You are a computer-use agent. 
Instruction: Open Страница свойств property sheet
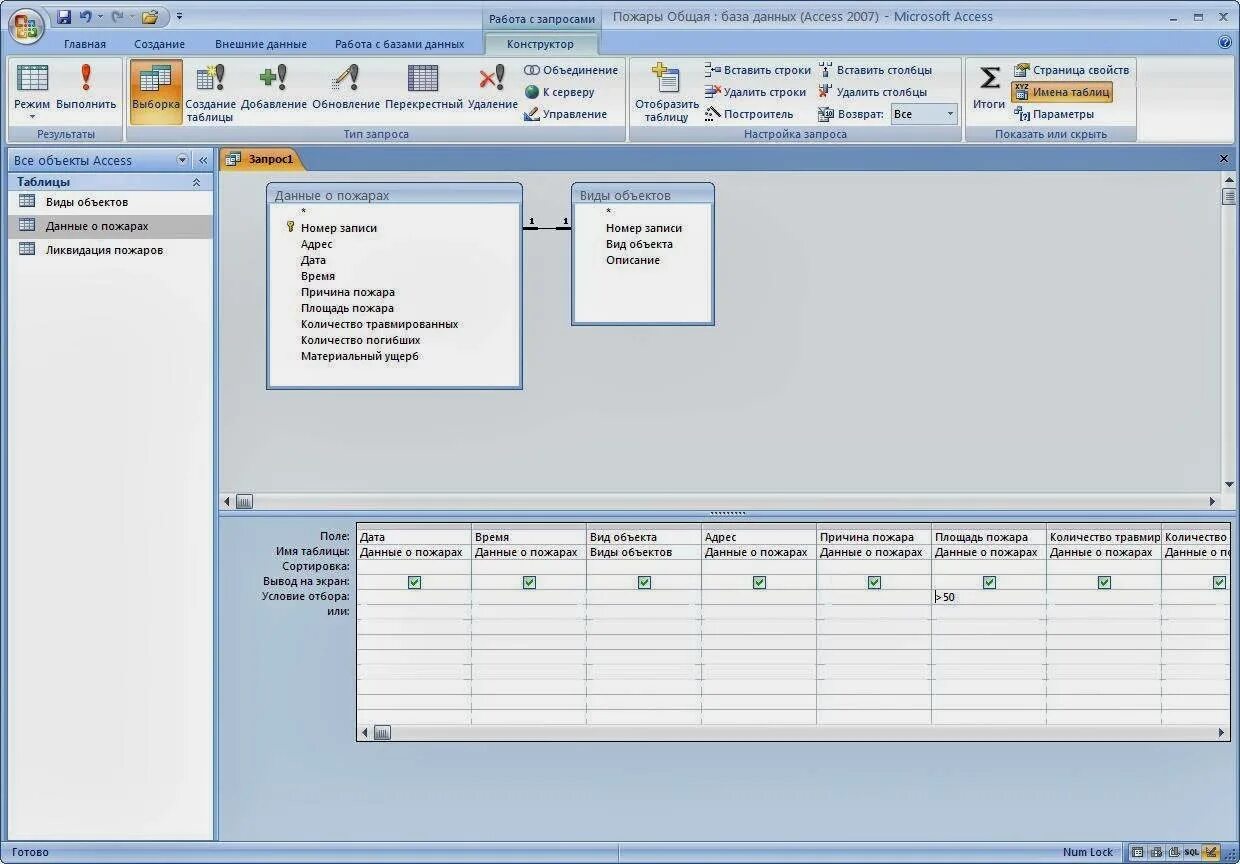click(x=1071, y=70)
